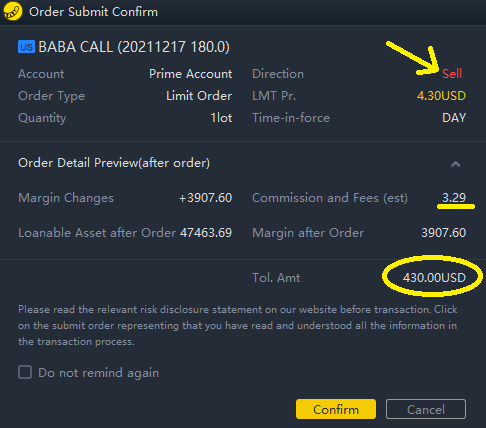486x428 pixels.
Task: Click the yellow app logo icon
Action: [12, 11]
